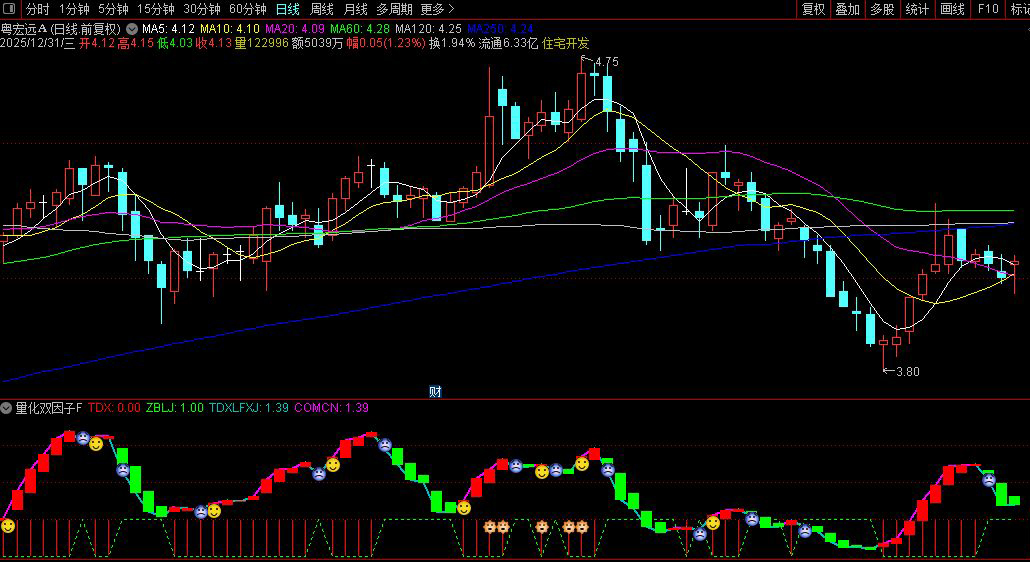This screenshot has width=1030, height=562.
Task: Click the 标记 button cut off at the right edge
Action: [x=1019, y=9]
